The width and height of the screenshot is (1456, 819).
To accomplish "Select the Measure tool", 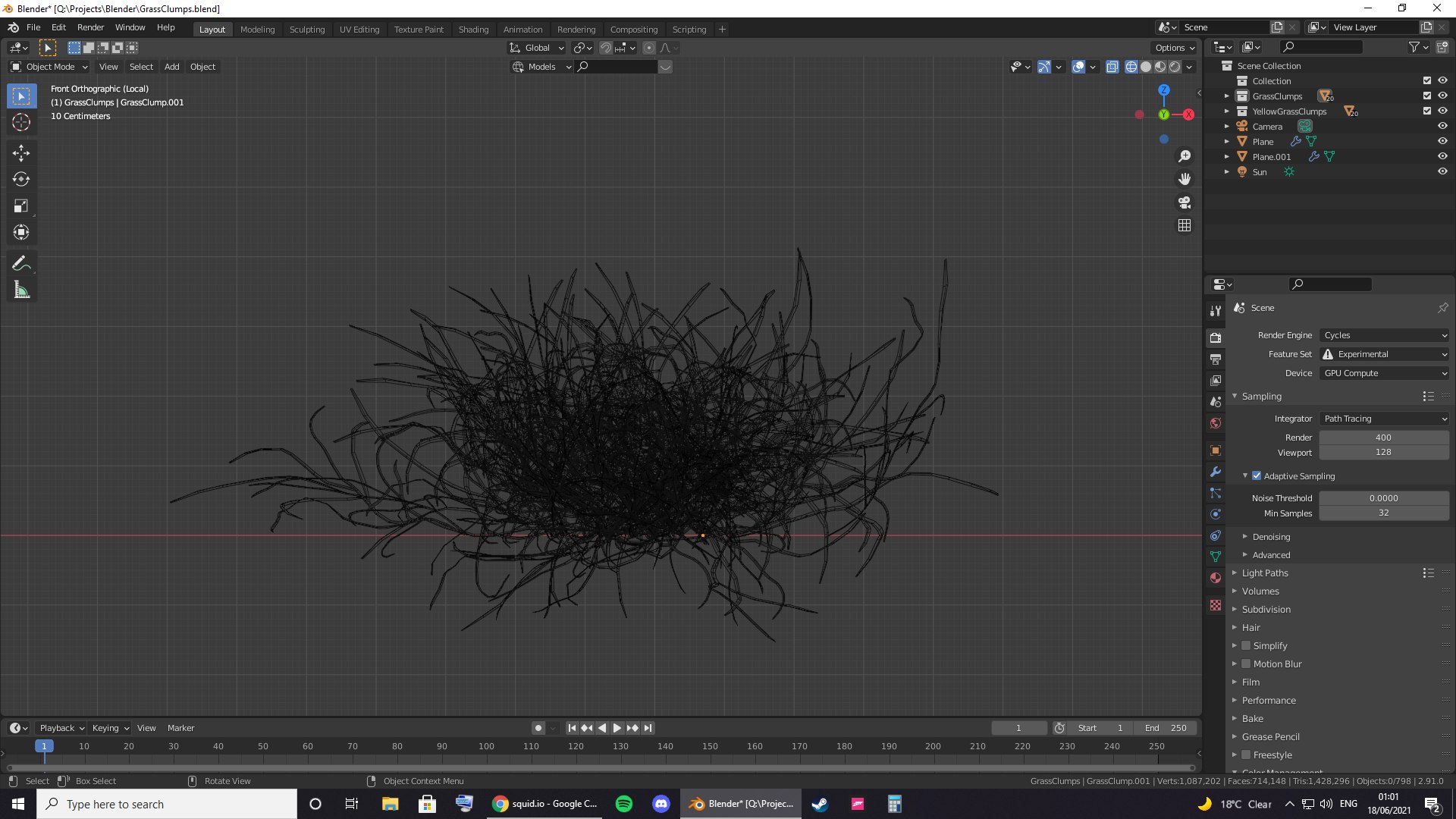I will (x=21, y=290).
